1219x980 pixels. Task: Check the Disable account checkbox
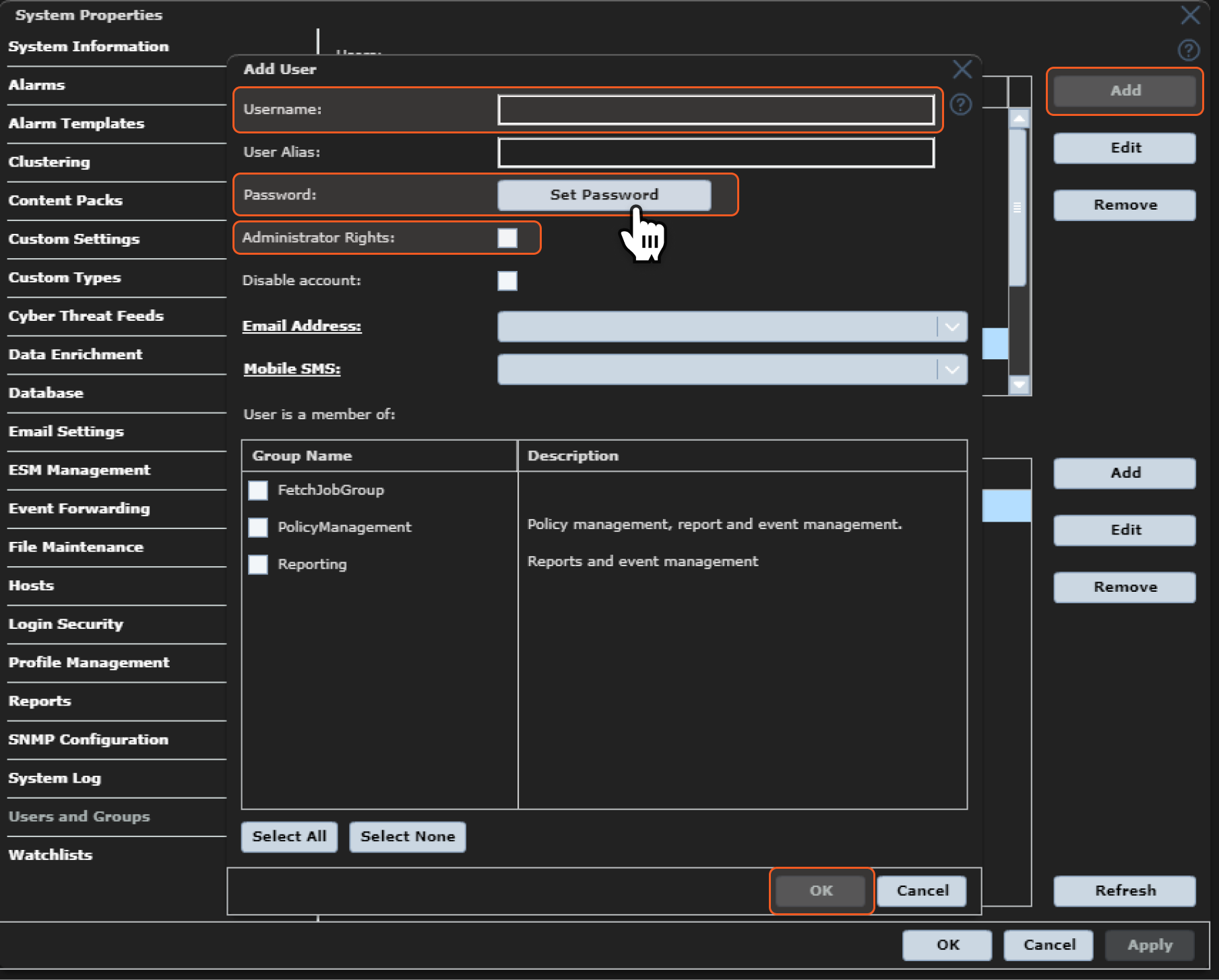pos(507,280)
